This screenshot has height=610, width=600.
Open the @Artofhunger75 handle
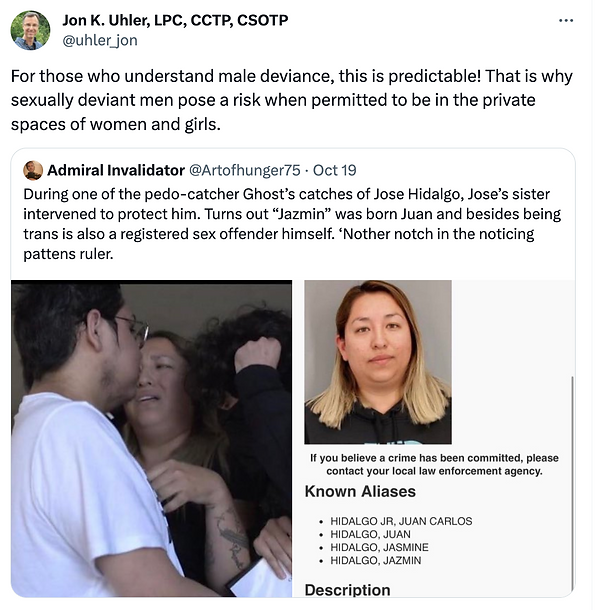[x=245, y=170]
